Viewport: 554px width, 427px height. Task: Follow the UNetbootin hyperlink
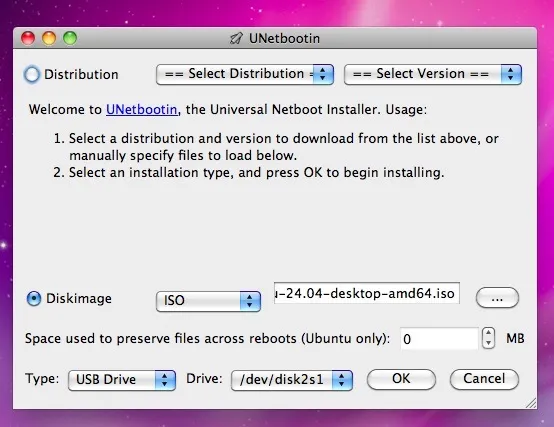pos(142,110)
